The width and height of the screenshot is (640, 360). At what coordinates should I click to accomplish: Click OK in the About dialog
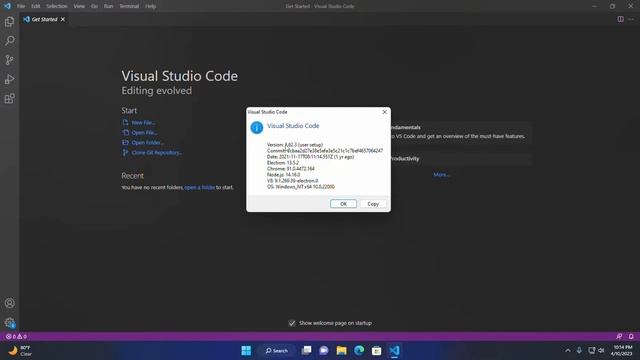(343, 204)
